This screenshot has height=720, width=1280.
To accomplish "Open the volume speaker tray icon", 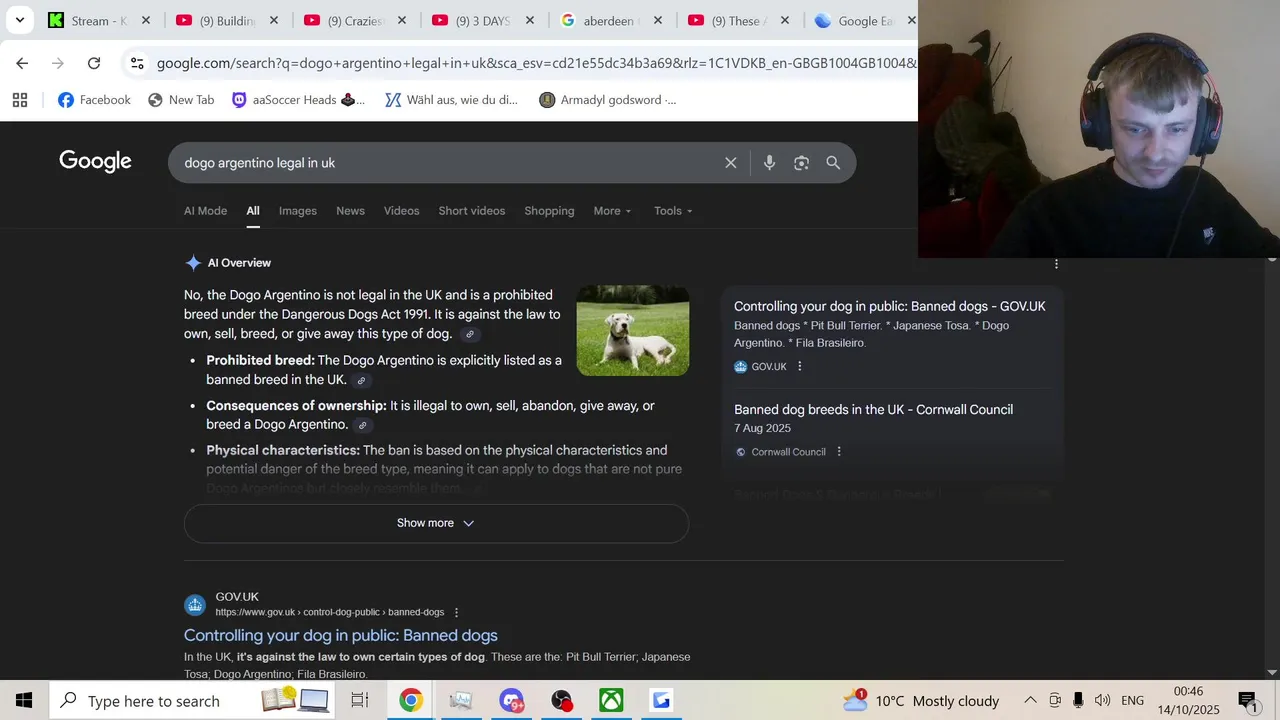I will tap(1102, 700).
